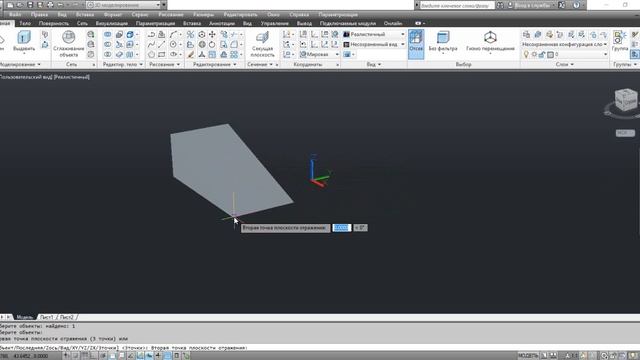640x360 pixels.
Task: Open the Размеры menu
Action: [x=203, y=14]
